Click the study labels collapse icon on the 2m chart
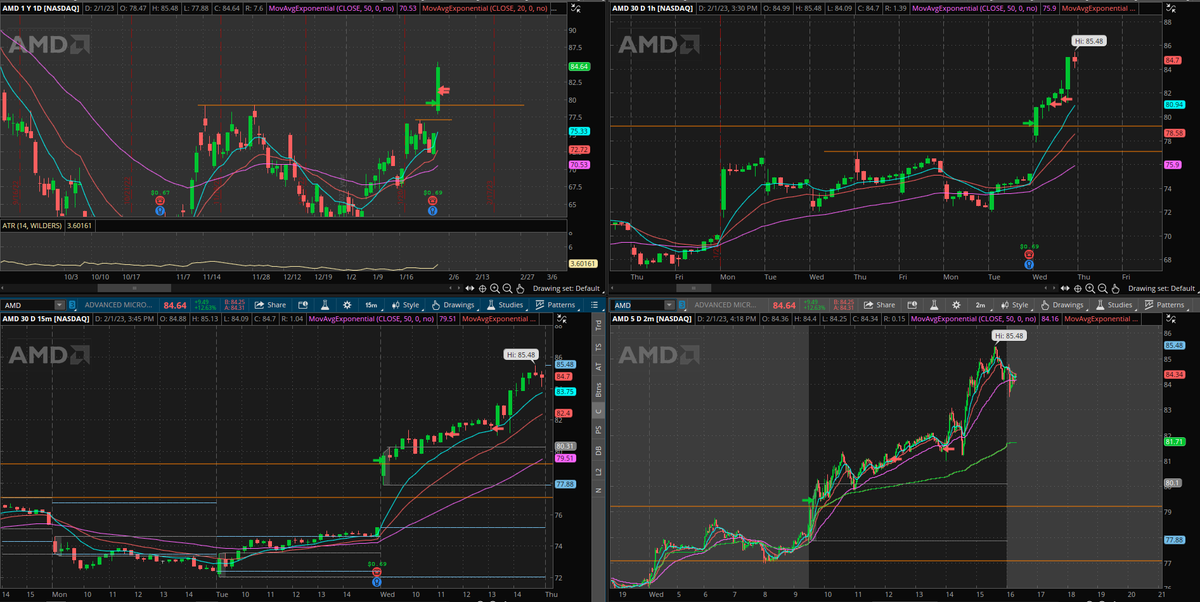The width and height of the screenshot is (1200, 602). coord(1172,318)
